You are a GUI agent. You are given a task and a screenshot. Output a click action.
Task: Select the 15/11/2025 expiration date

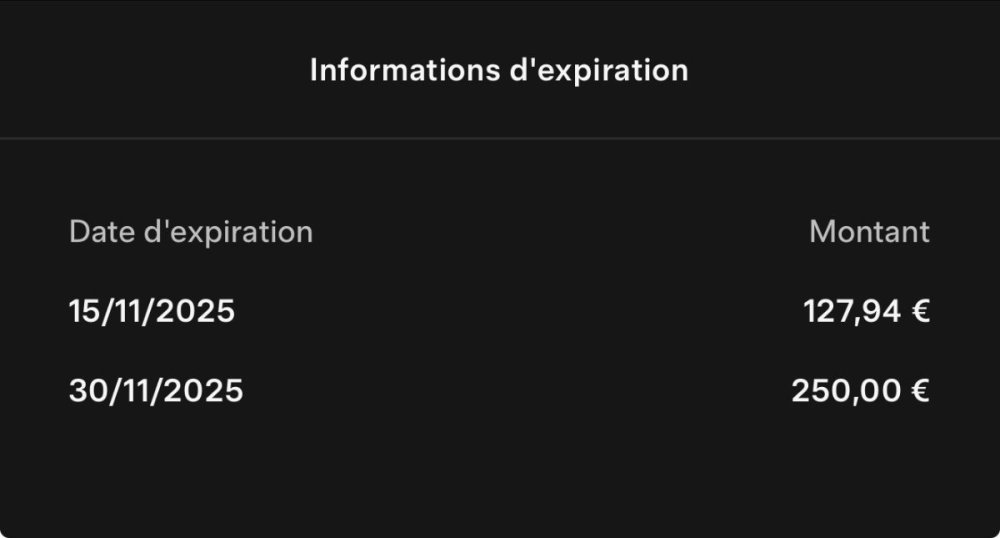click(152, 312)
